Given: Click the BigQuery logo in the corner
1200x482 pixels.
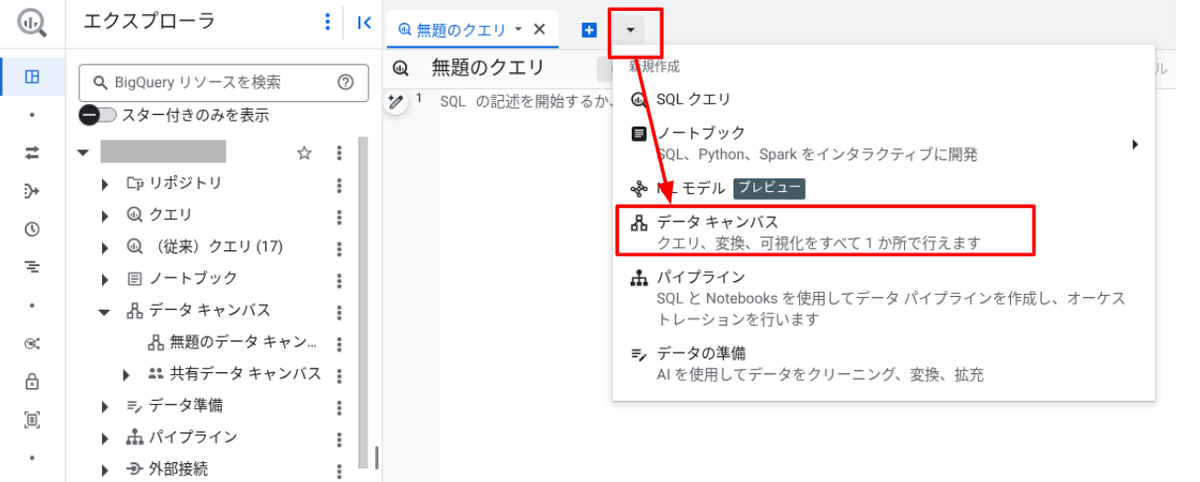Looking at the screenshot, I should (31, 23).
